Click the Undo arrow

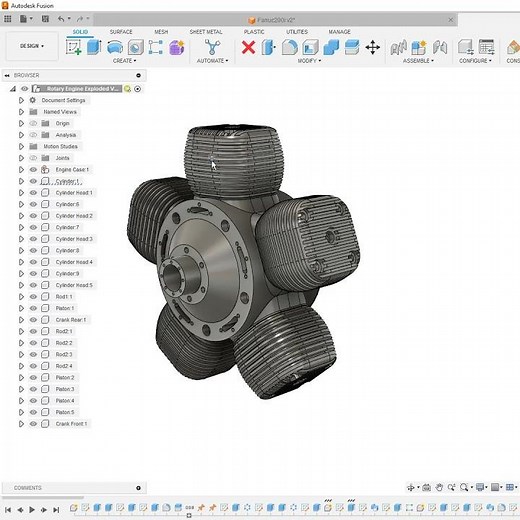(x=61, y=19)
